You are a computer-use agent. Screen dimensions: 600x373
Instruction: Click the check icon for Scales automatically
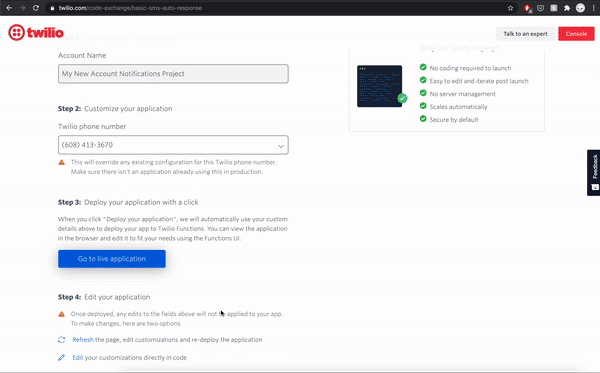(423, 106)
